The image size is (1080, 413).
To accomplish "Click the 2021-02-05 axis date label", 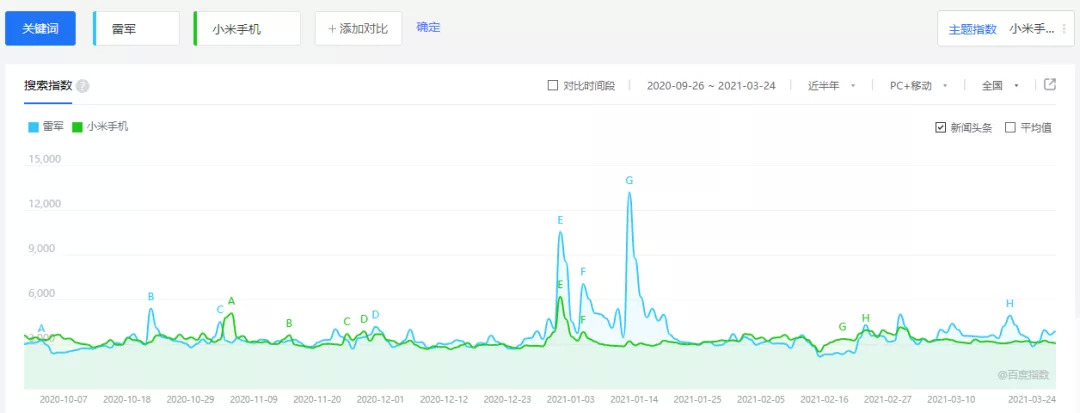I will [760, 399].
